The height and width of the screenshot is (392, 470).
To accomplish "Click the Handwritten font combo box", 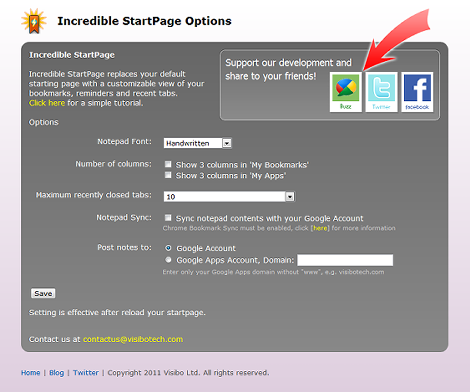I will point(197,143).
